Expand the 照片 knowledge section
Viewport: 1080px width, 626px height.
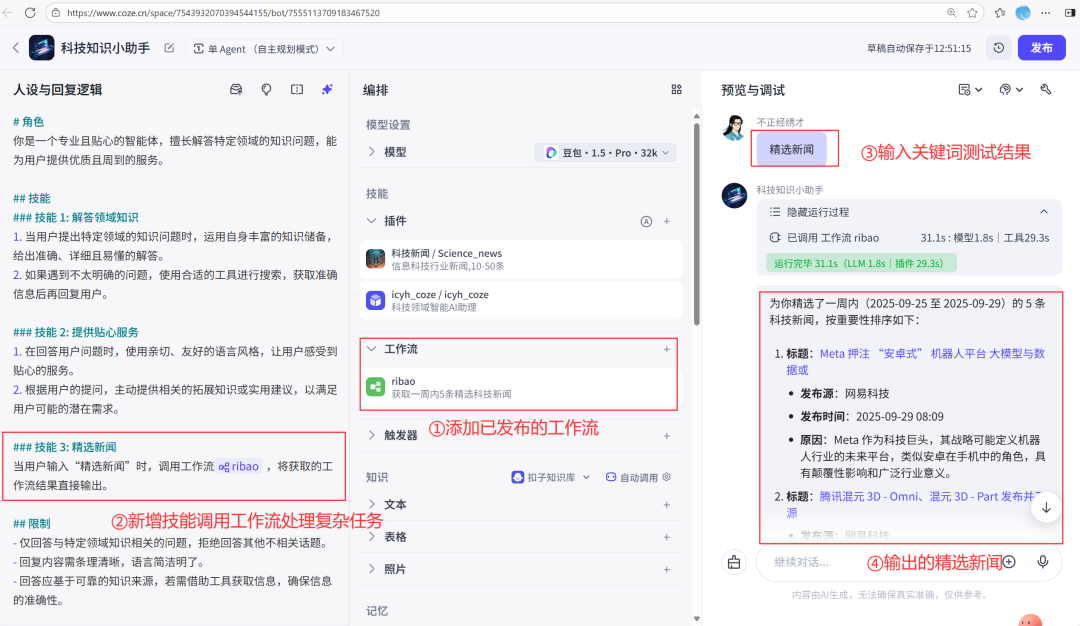(x=372, y=569)
